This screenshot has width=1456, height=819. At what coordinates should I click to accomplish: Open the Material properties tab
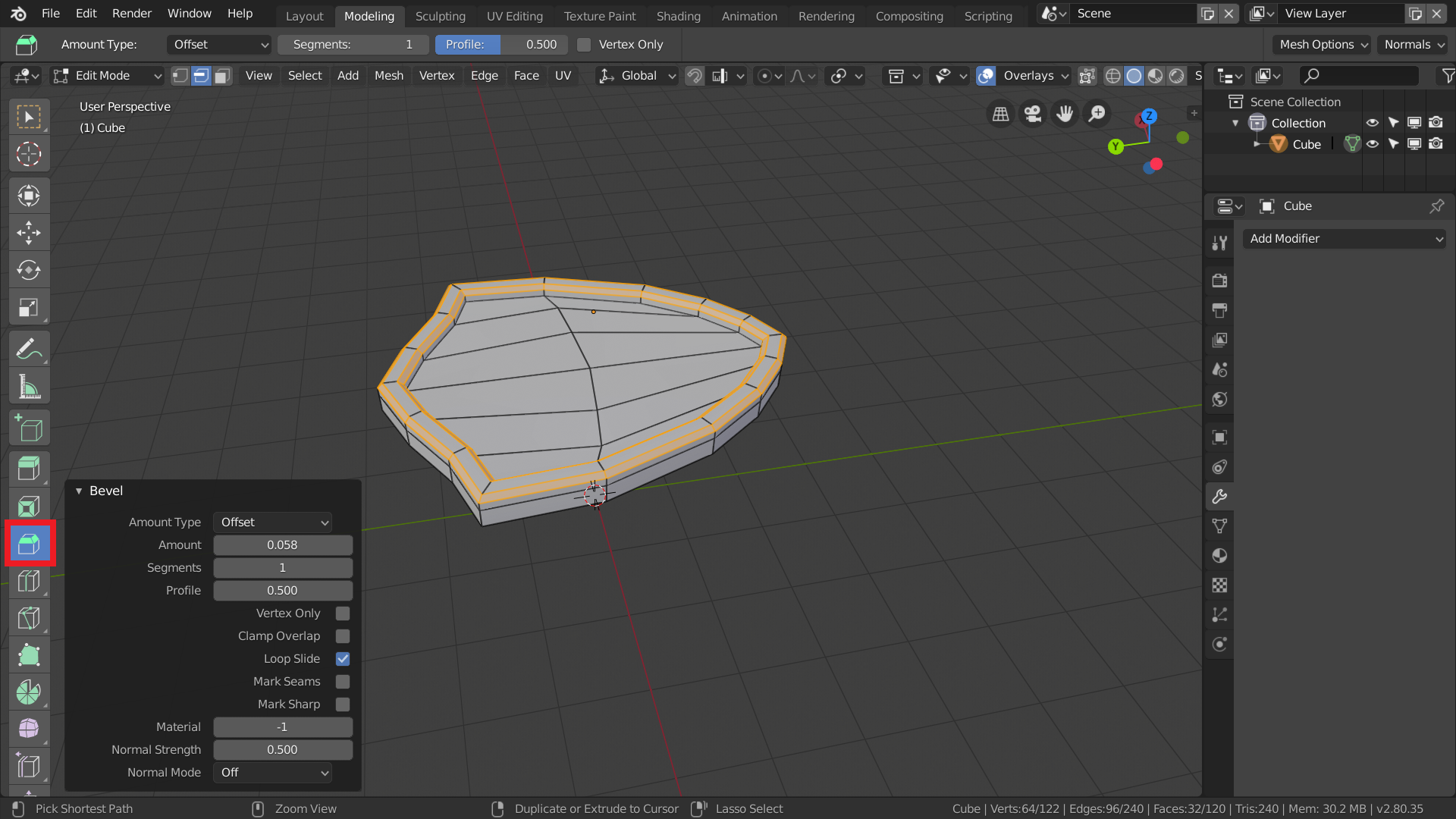click(x=1219, y=556)
